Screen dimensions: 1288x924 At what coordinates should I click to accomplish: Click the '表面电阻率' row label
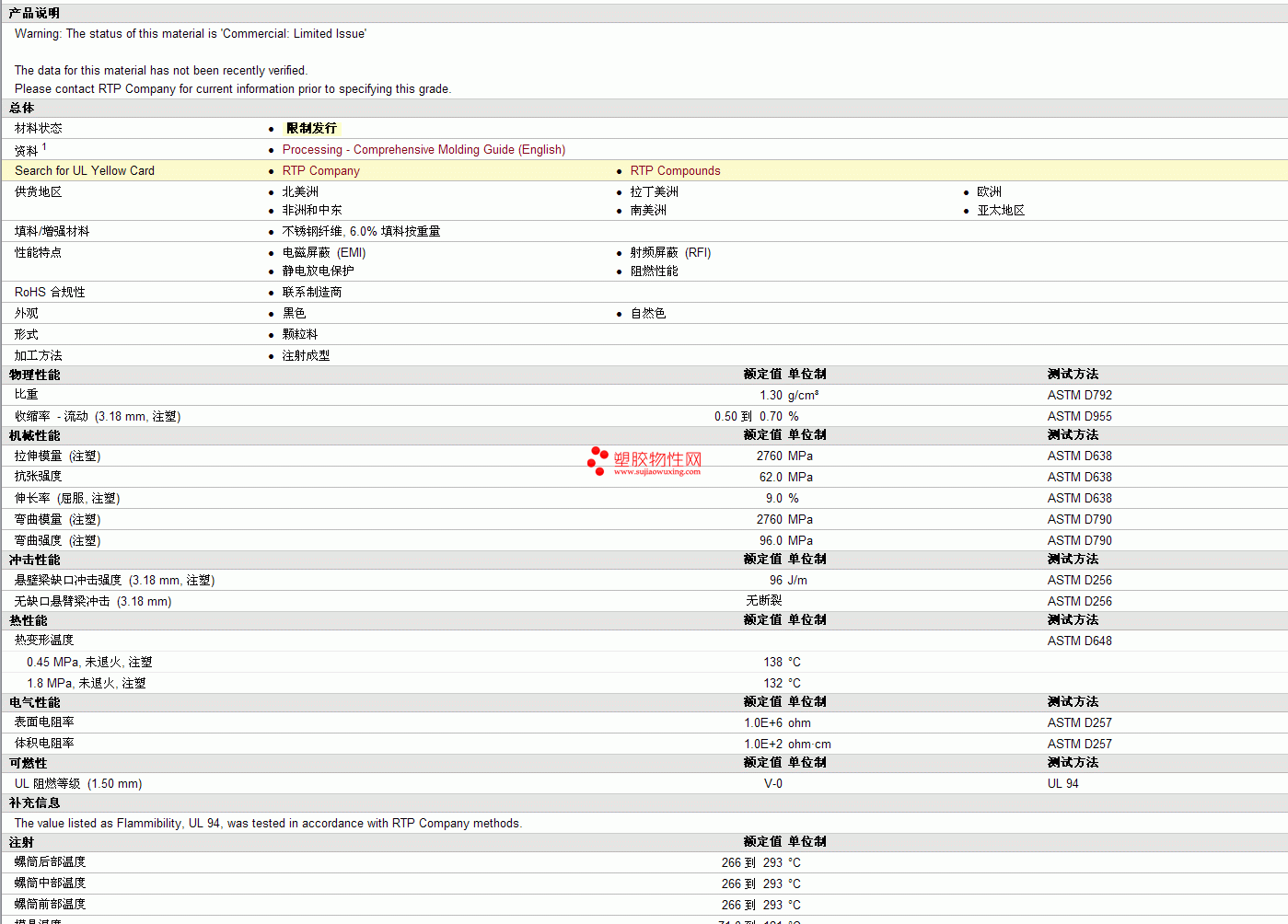point(44,722)
